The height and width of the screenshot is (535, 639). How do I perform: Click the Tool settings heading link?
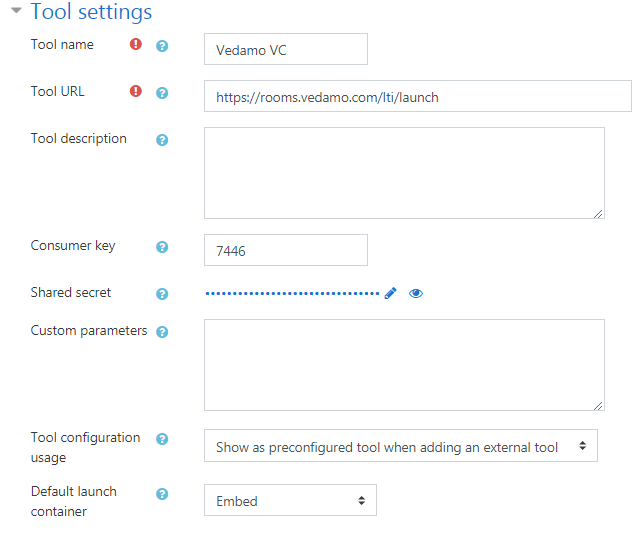pyautogui.click(x=91, y=12)
